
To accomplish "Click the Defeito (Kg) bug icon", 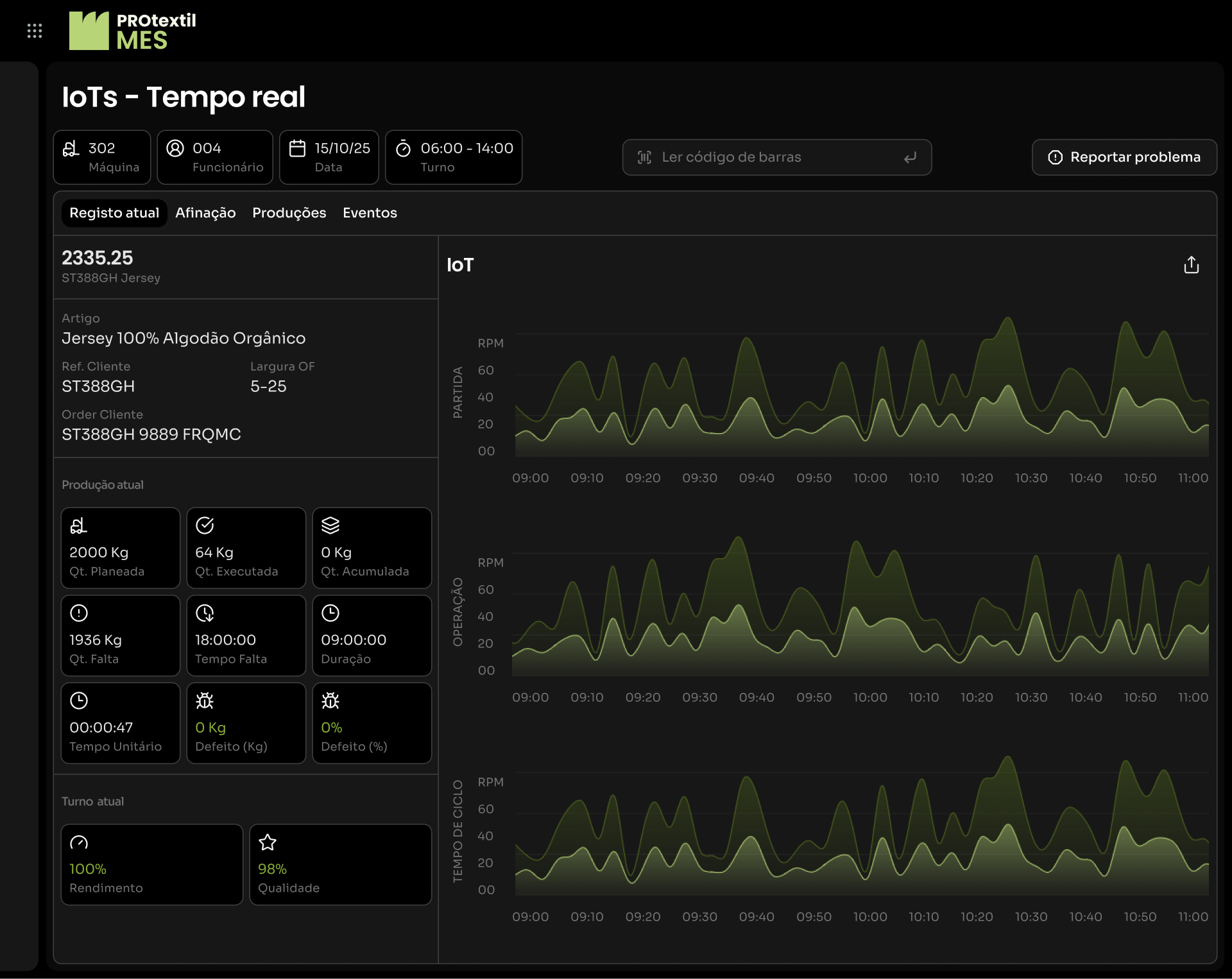I will click(205, 701).
